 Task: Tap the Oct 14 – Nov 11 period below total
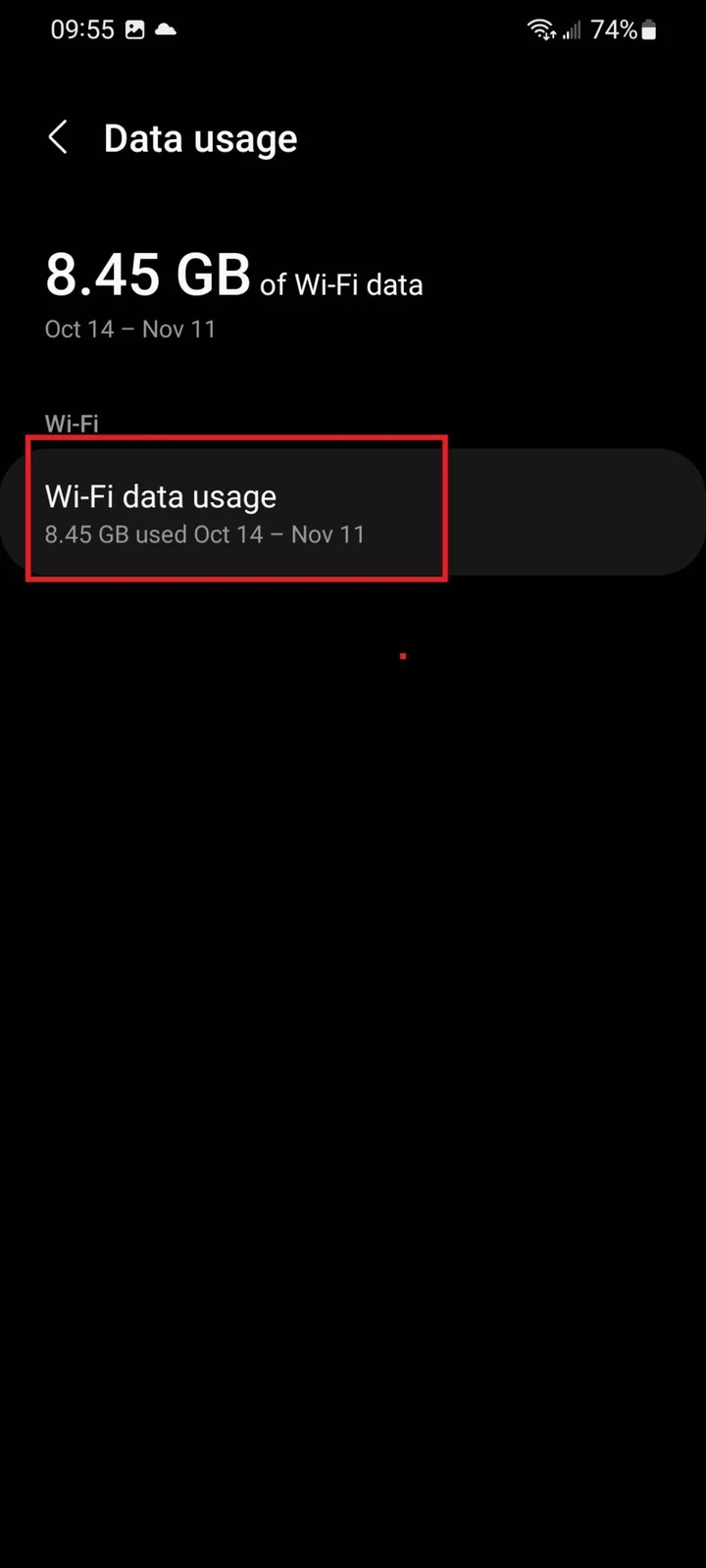(130, 329)
